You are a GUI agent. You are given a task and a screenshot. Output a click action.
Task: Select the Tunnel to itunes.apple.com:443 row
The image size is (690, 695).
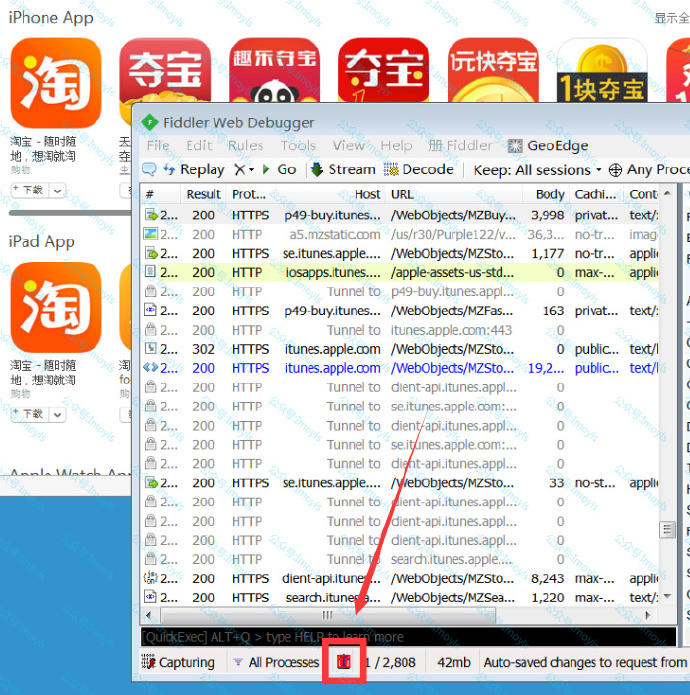point(400,330)
